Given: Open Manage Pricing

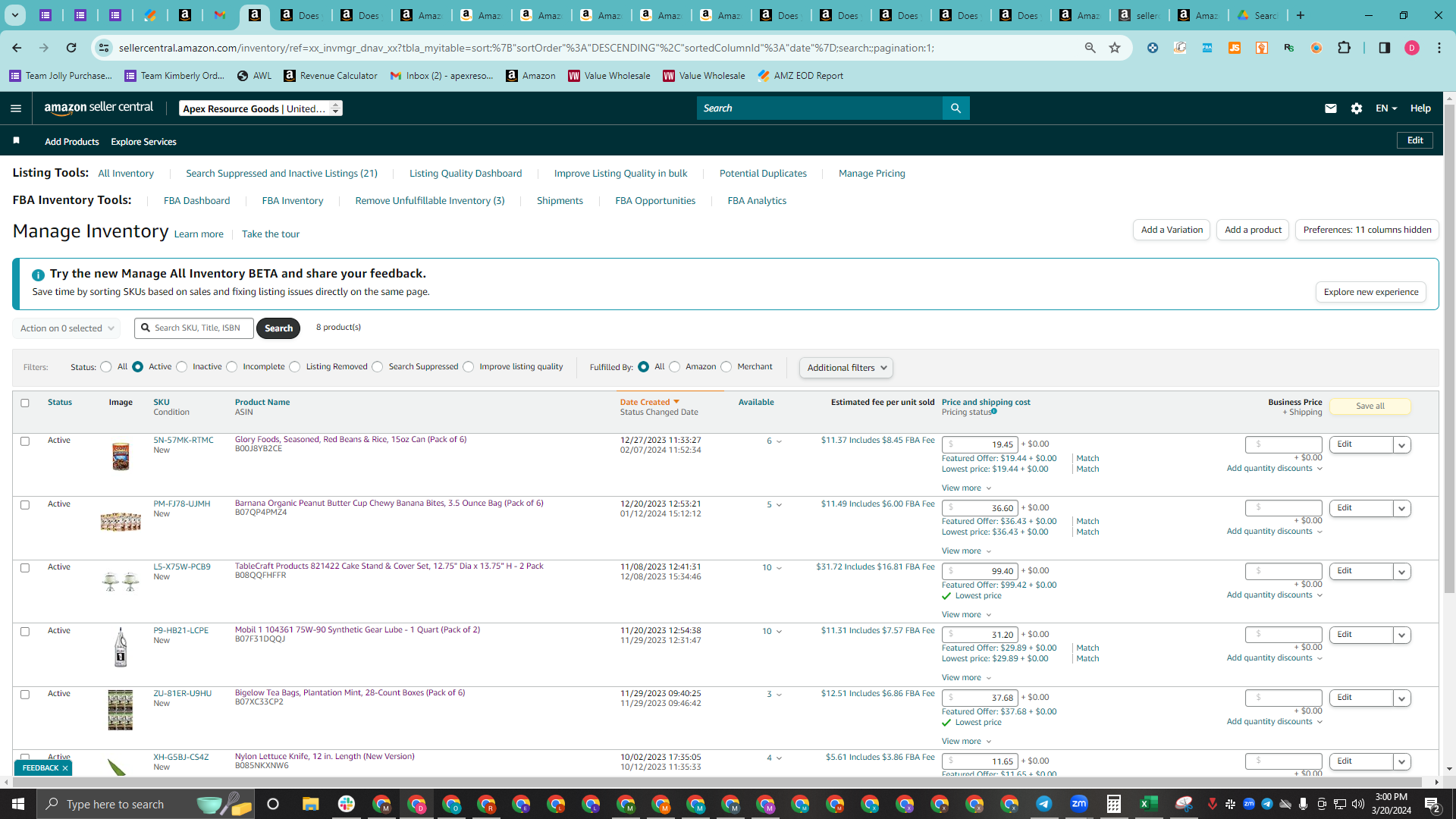Looking at the screenshot, I should pyautogui.click(x=872, y=174).
